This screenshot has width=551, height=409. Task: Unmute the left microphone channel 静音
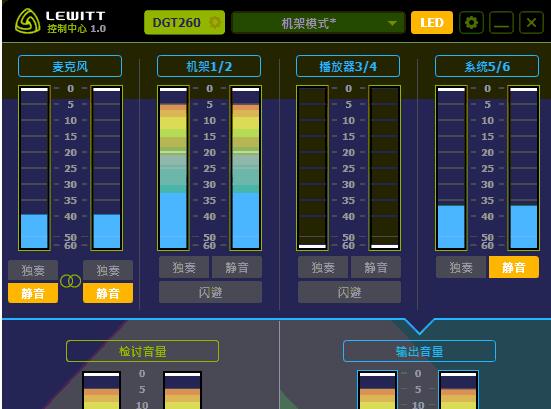[33, 293]
